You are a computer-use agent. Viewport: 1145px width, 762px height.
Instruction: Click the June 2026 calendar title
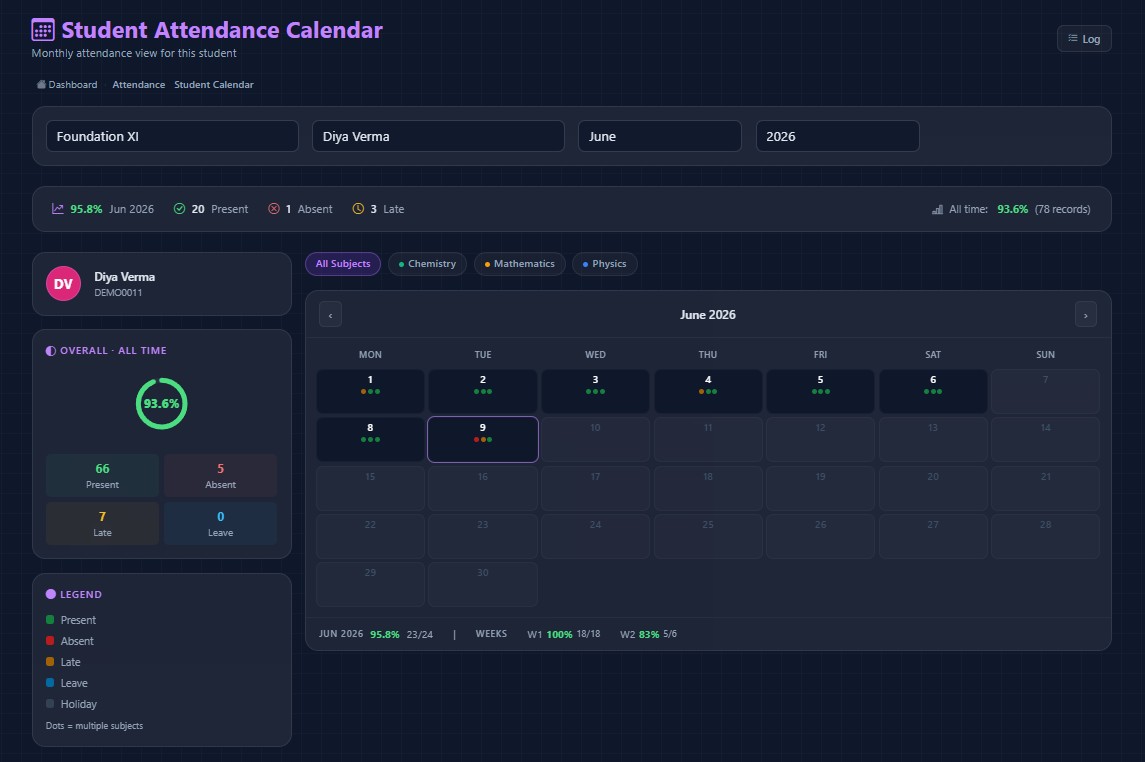708,315
